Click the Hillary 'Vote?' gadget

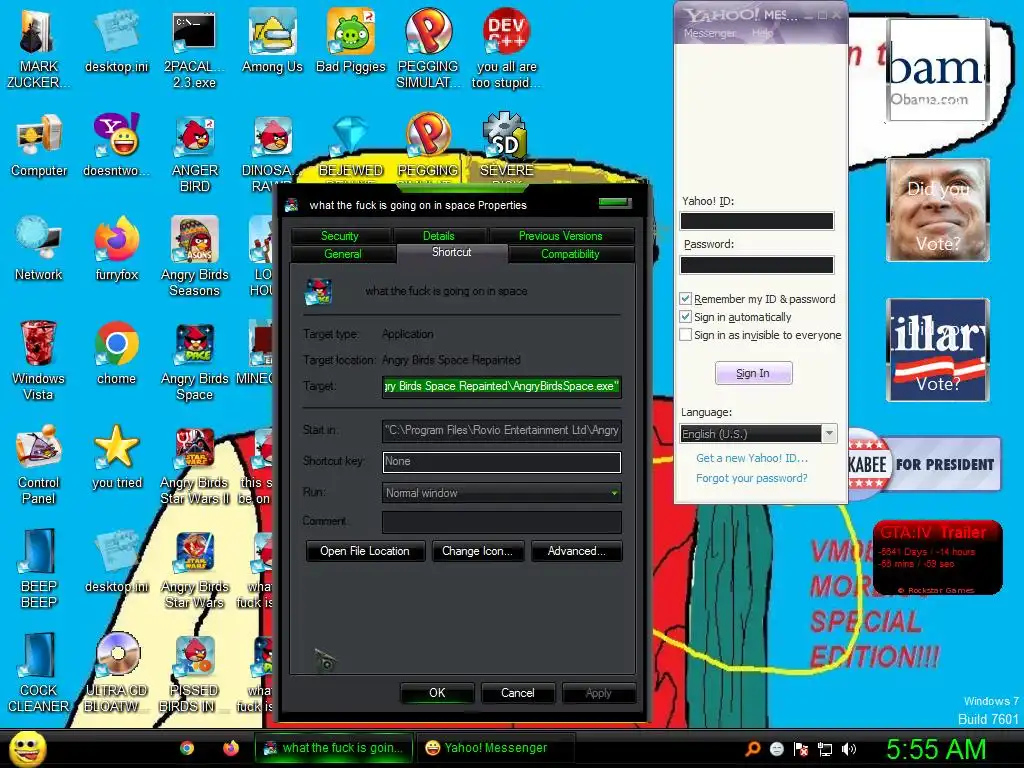pyautogui.click(x=938, y=349)
